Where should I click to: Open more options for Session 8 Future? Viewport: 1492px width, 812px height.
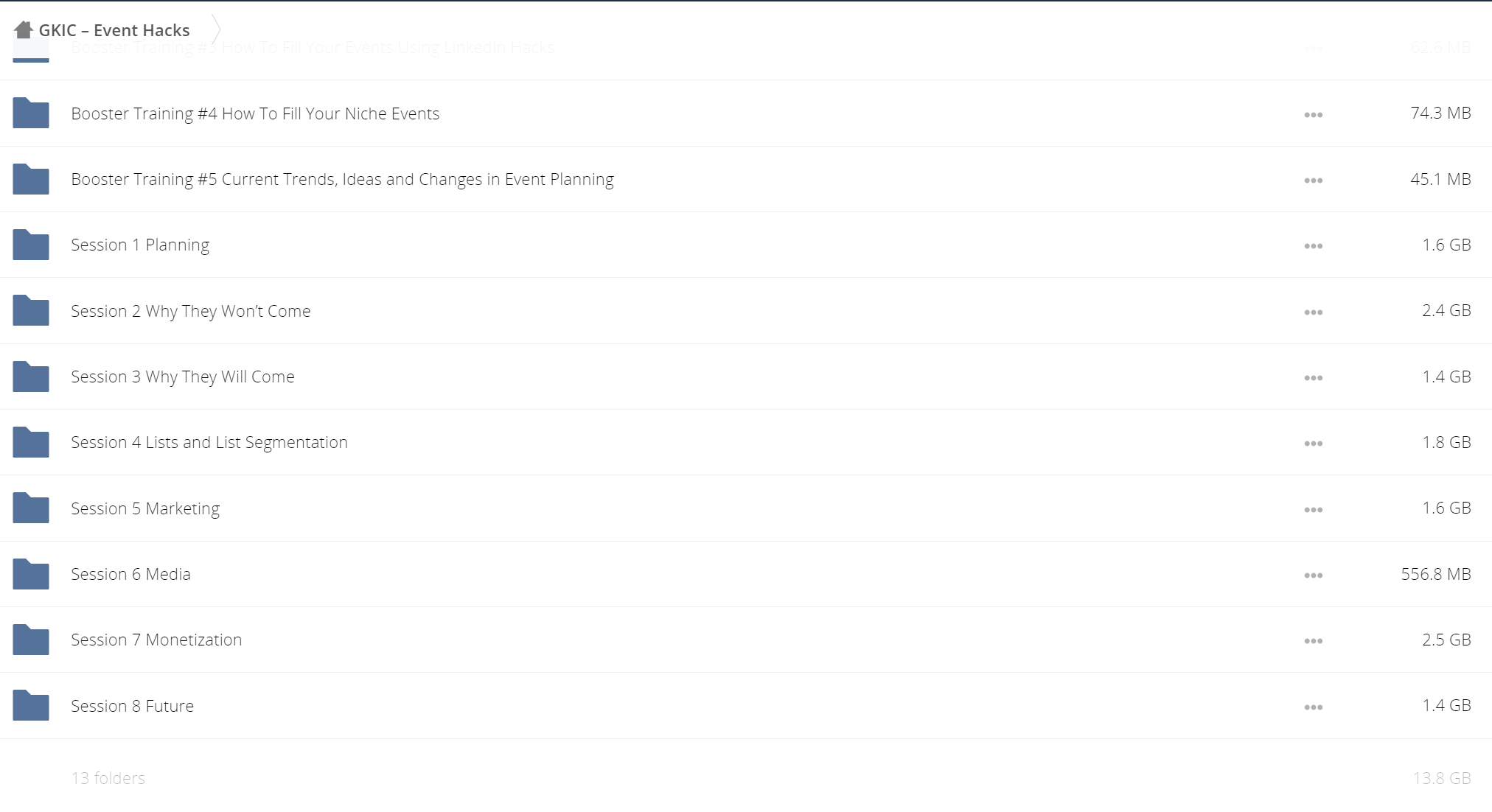[1313, 707]
